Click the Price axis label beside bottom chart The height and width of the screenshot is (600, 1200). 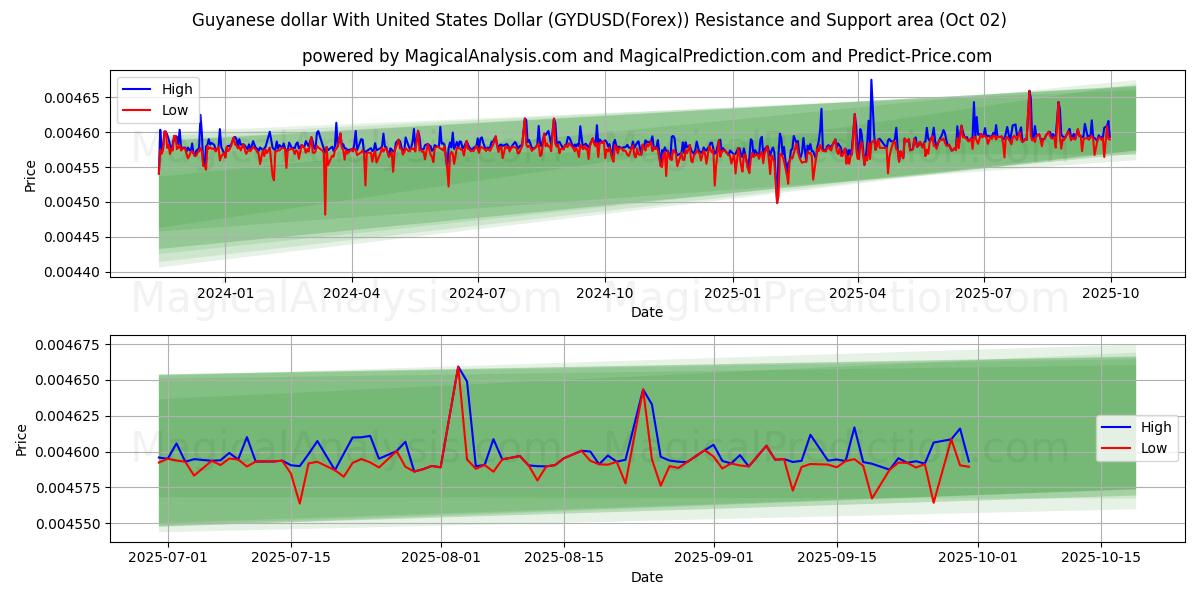(22, 439)
